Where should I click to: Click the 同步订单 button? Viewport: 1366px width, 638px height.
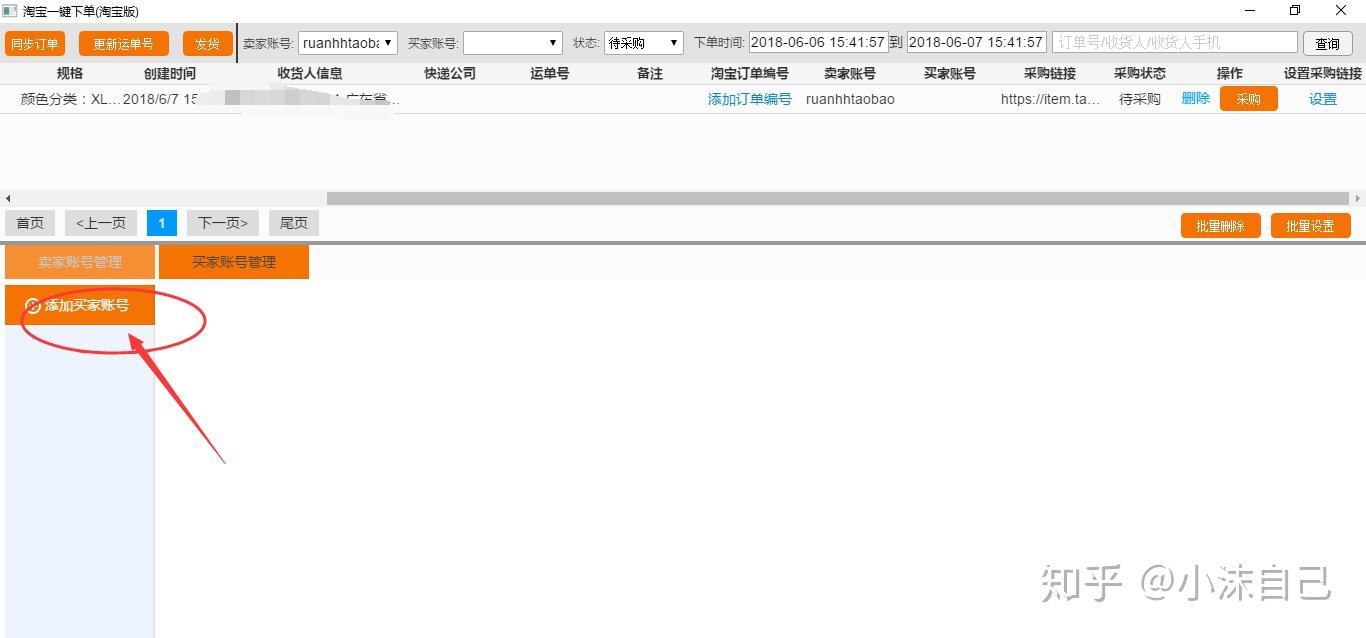click(x=35, y=44)
